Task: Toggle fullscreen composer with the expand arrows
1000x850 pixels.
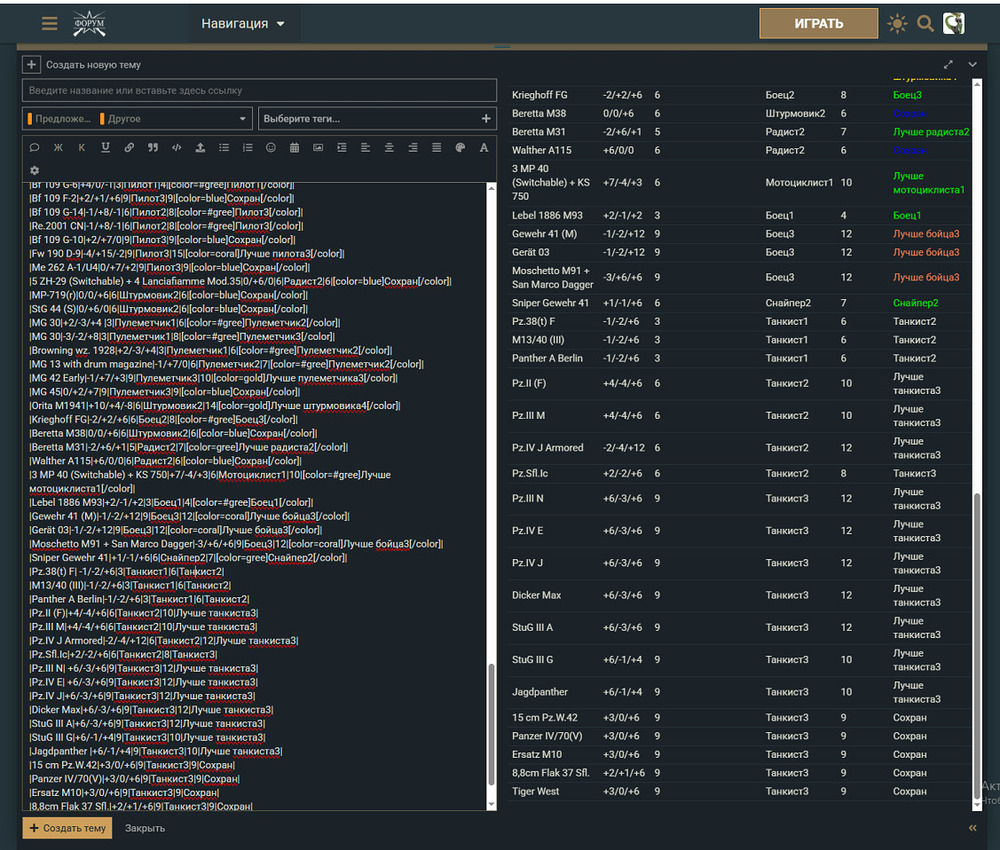Action: (x=948, y=65)
